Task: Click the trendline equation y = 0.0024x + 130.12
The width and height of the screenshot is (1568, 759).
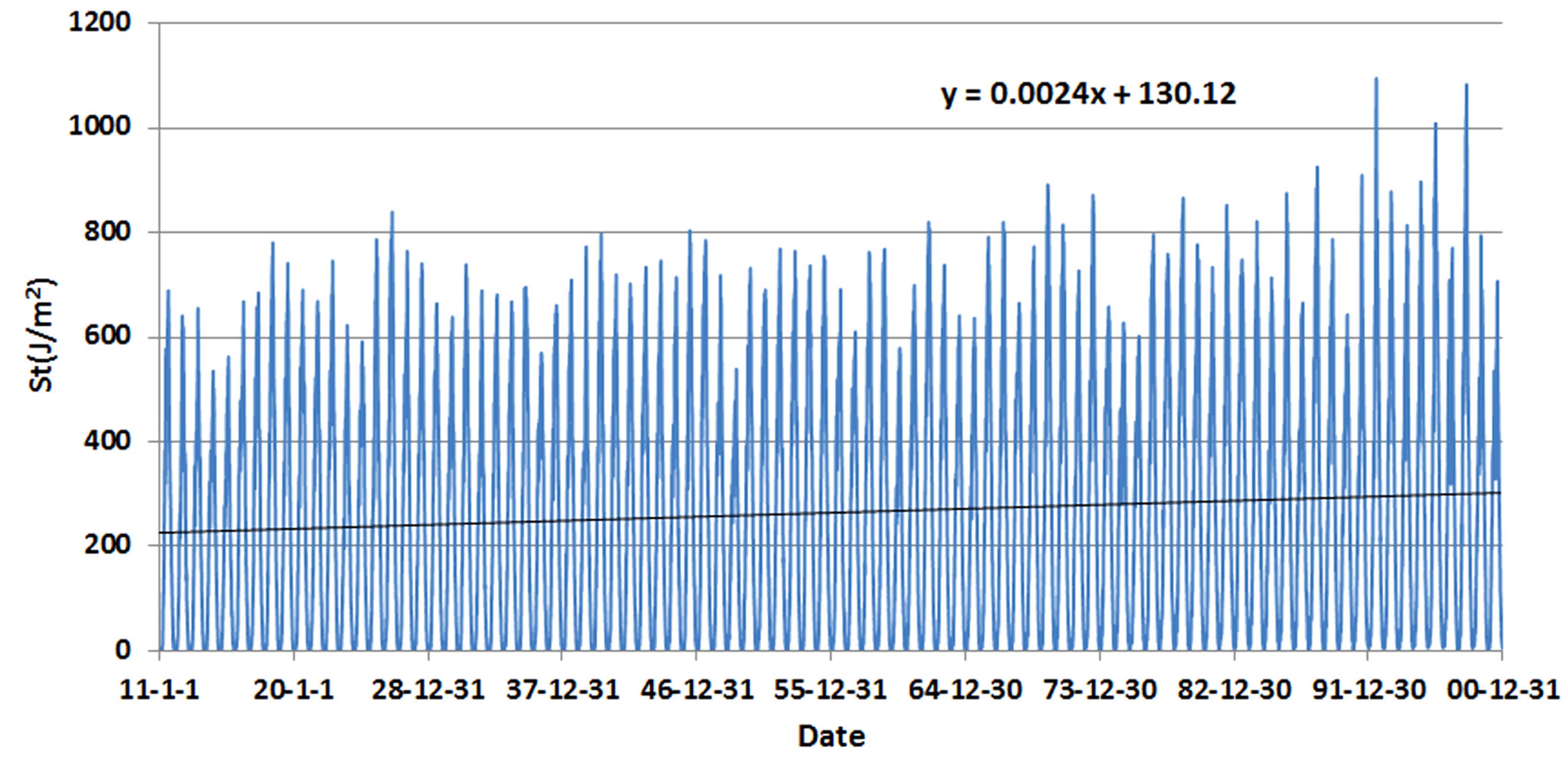Action: 1088,94
